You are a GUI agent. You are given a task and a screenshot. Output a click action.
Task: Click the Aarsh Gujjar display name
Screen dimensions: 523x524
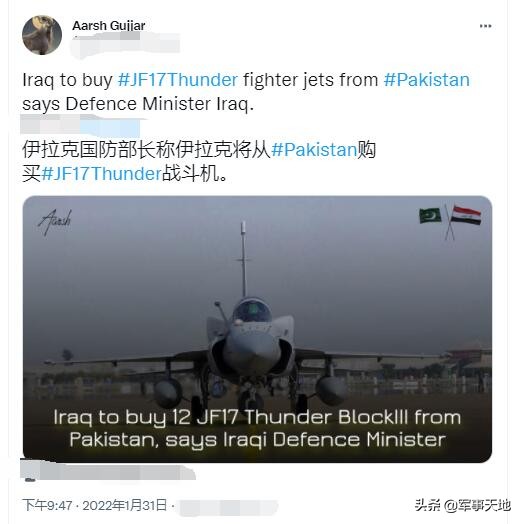click(x=109, y=26)
